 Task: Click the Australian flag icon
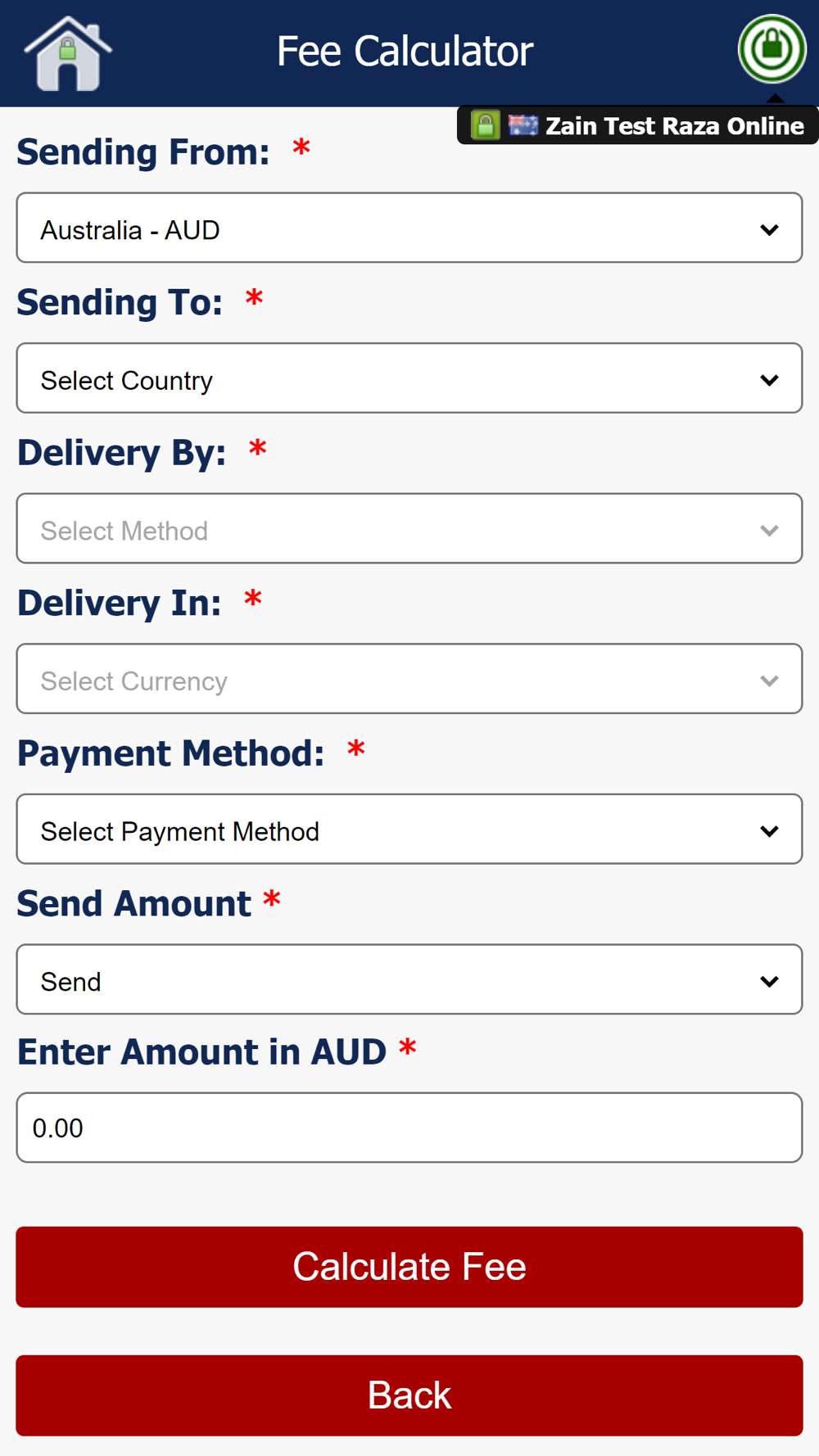tap(523, 125)
